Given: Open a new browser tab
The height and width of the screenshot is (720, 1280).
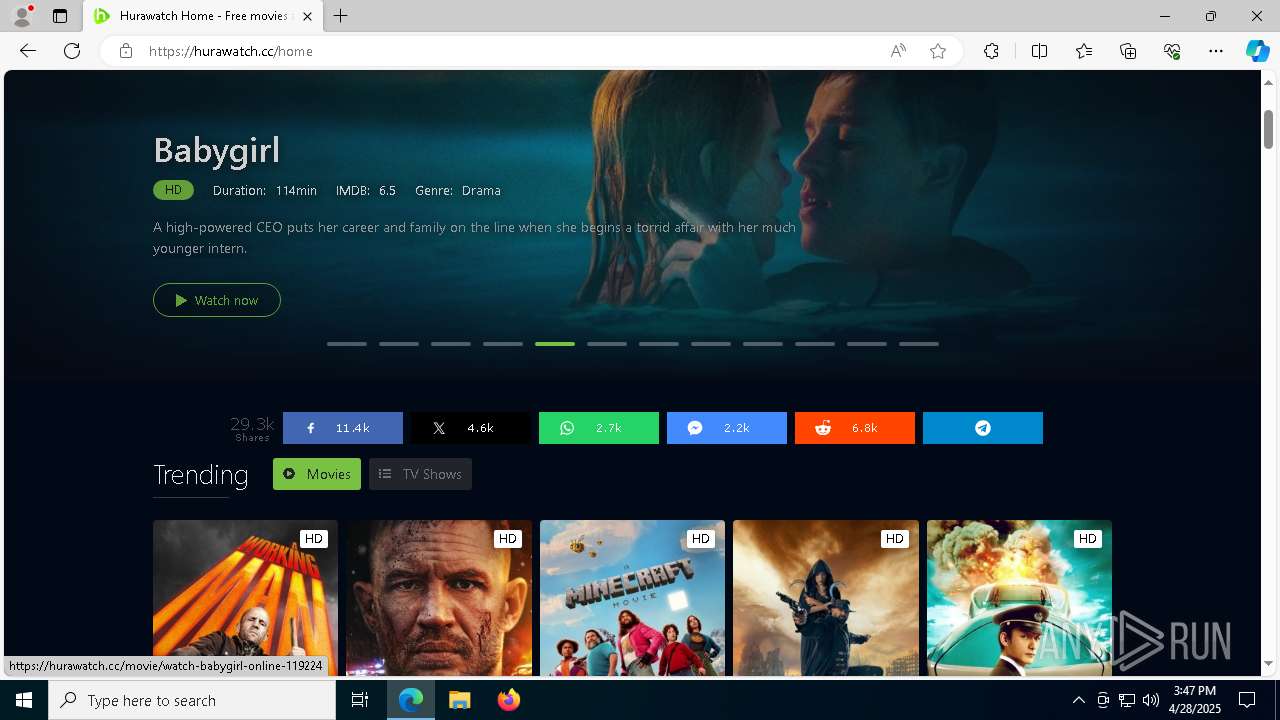Looking at the screenshot, I should 341,16.
